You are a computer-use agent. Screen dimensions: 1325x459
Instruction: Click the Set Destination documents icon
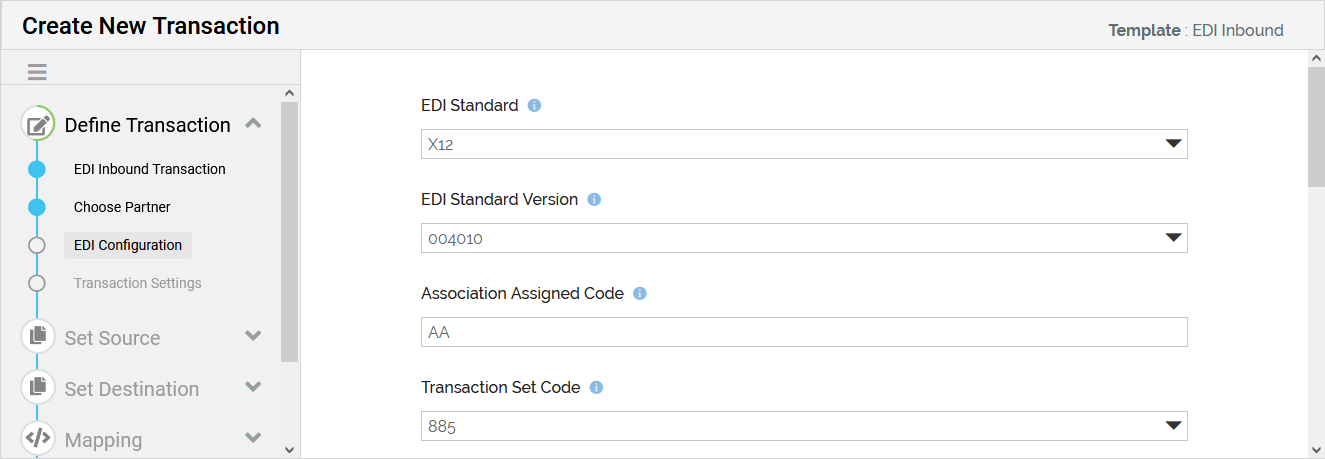point(38,388)
